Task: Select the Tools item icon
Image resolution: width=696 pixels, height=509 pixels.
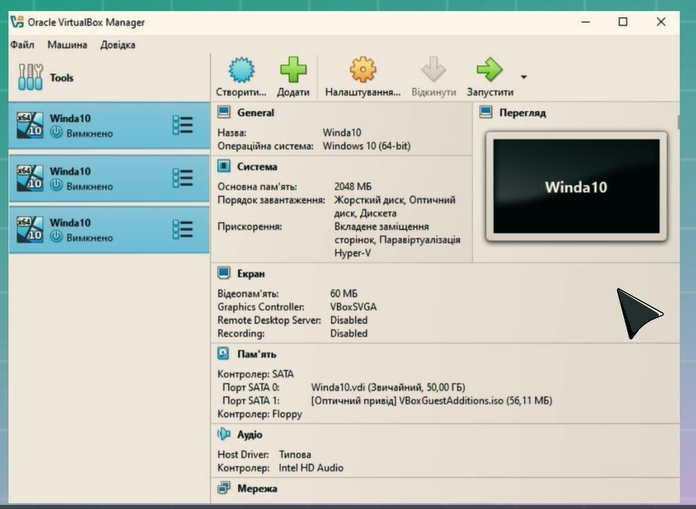Action: coord(30,77)
